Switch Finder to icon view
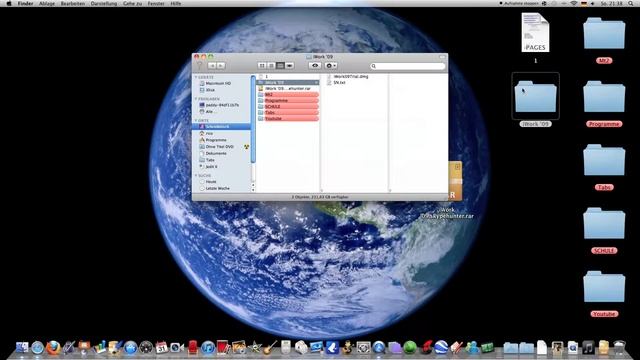Screen dimensions: 640x360 coord(262,65)
